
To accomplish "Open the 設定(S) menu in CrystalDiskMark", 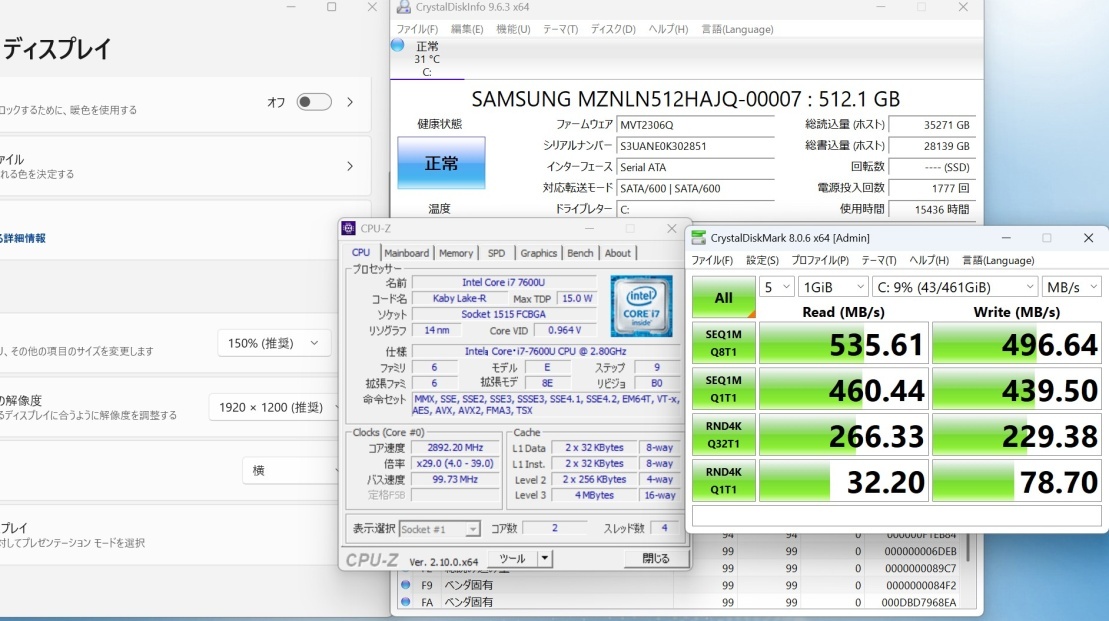I will click(x=762, y=260).
